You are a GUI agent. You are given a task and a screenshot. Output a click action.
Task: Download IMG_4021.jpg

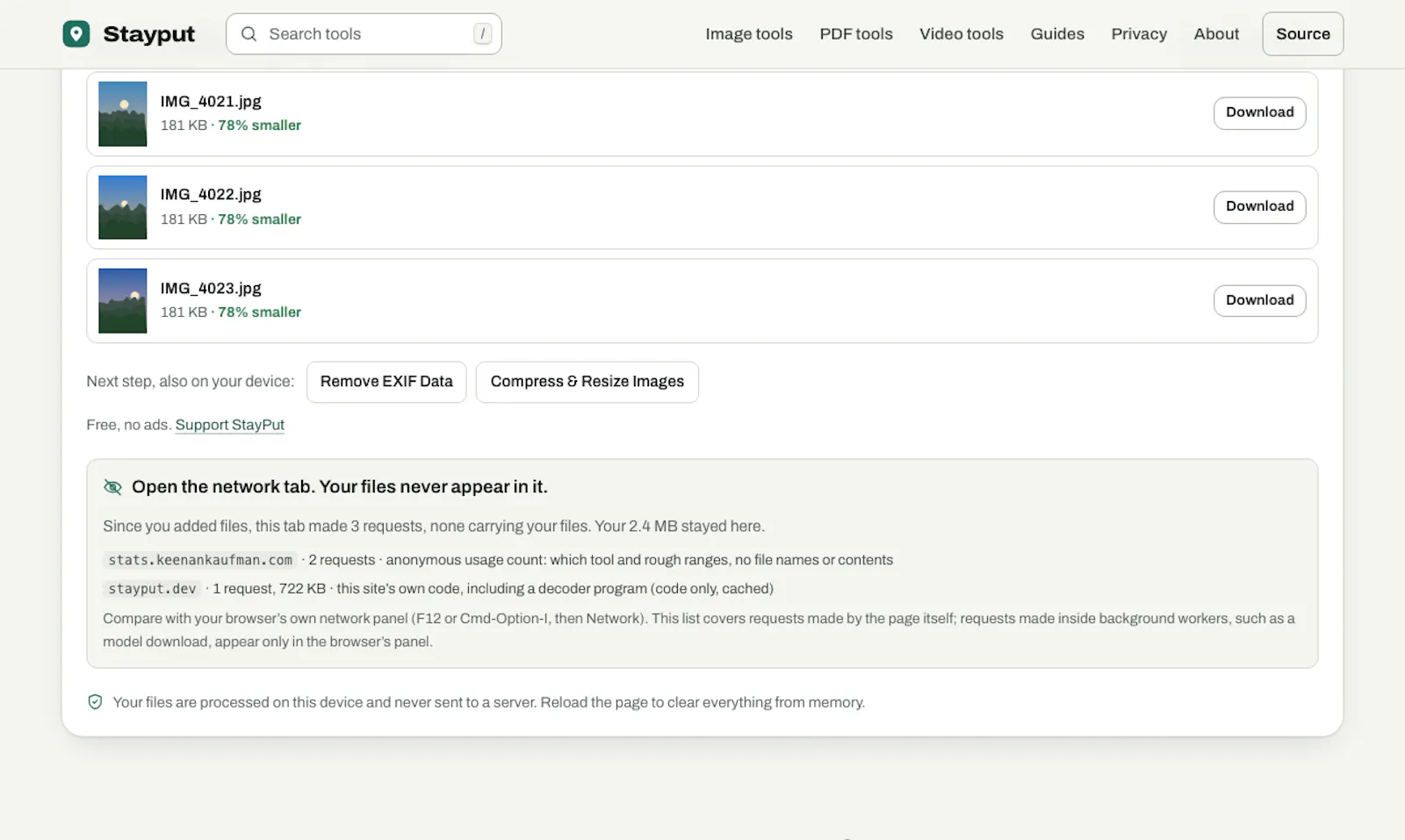click(1260, 112)
